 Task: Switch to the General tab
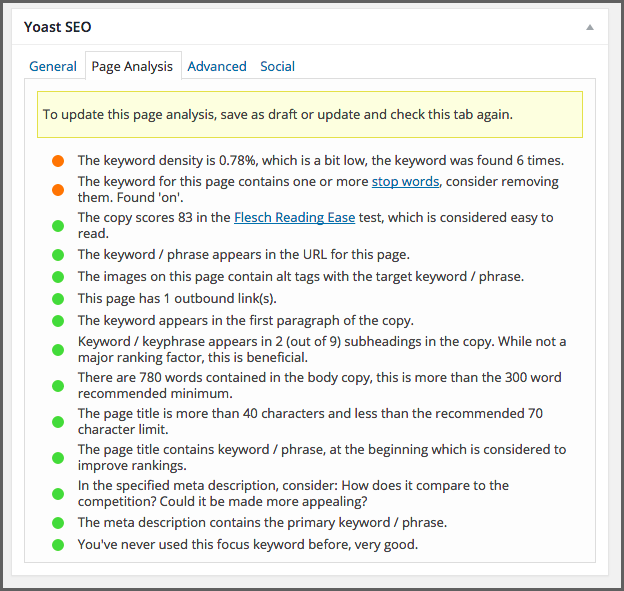click(53, 66)
